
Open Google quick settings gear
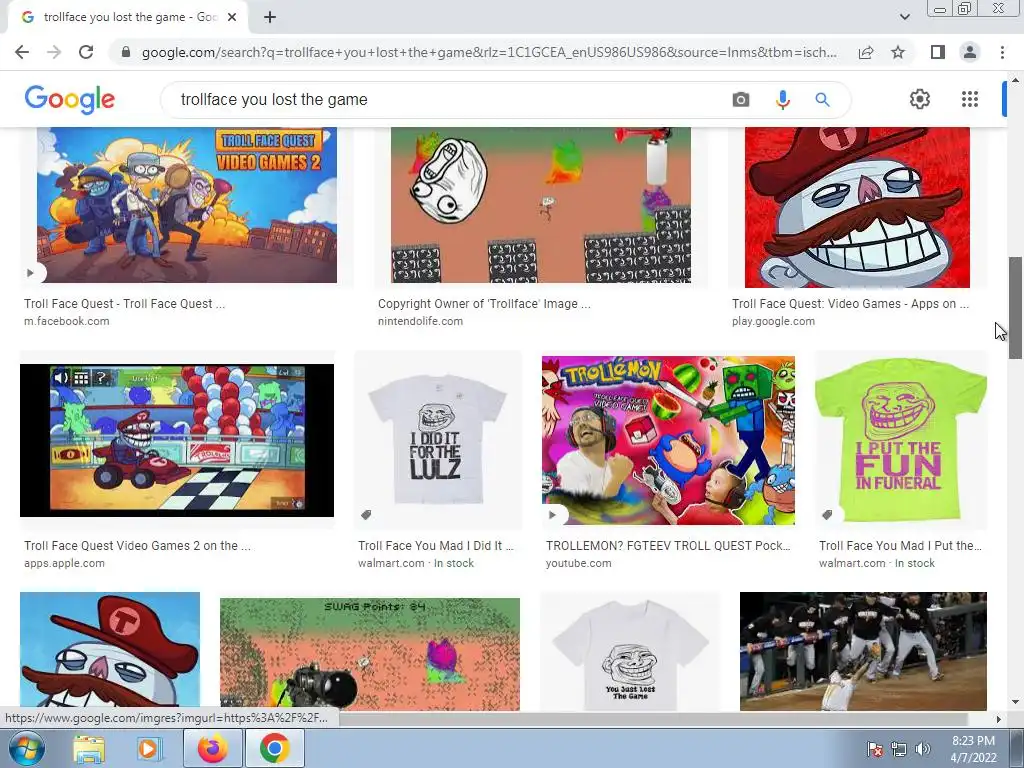[920, 99]
